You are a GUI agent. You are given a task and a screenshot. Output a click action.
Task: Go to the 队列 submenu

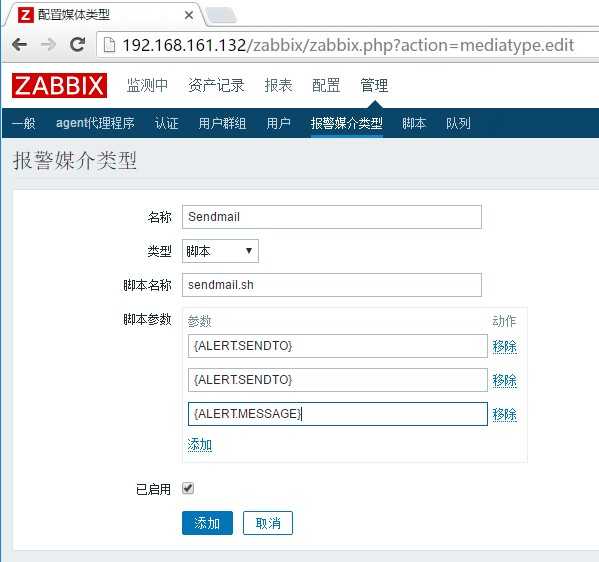[x=458, y=123]
